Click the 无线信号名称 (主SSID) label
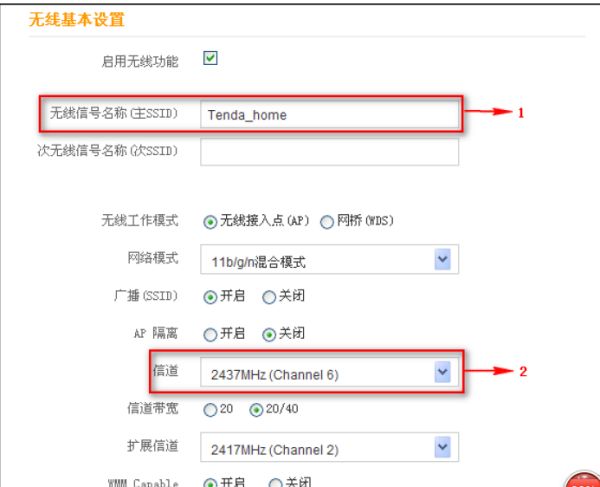 coord(114,114)
